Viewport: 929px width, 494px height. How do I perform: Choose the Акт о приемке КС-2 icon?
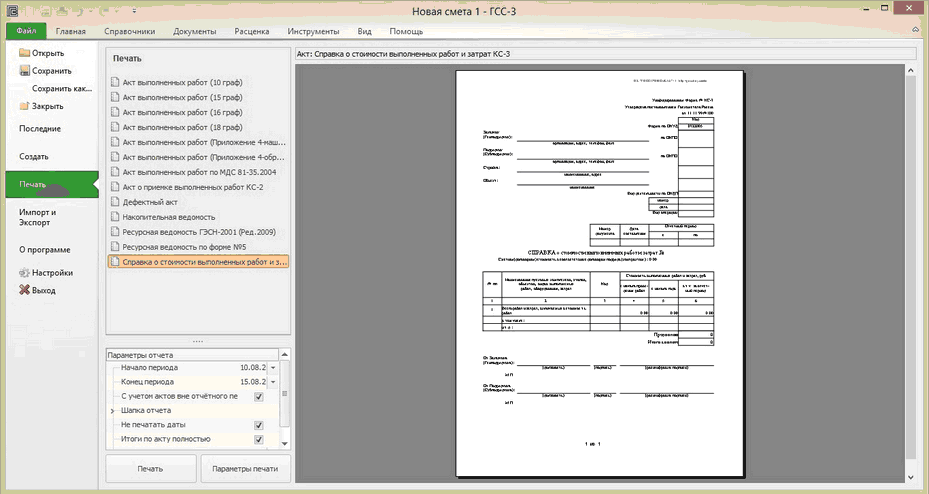tap(114, 187)
